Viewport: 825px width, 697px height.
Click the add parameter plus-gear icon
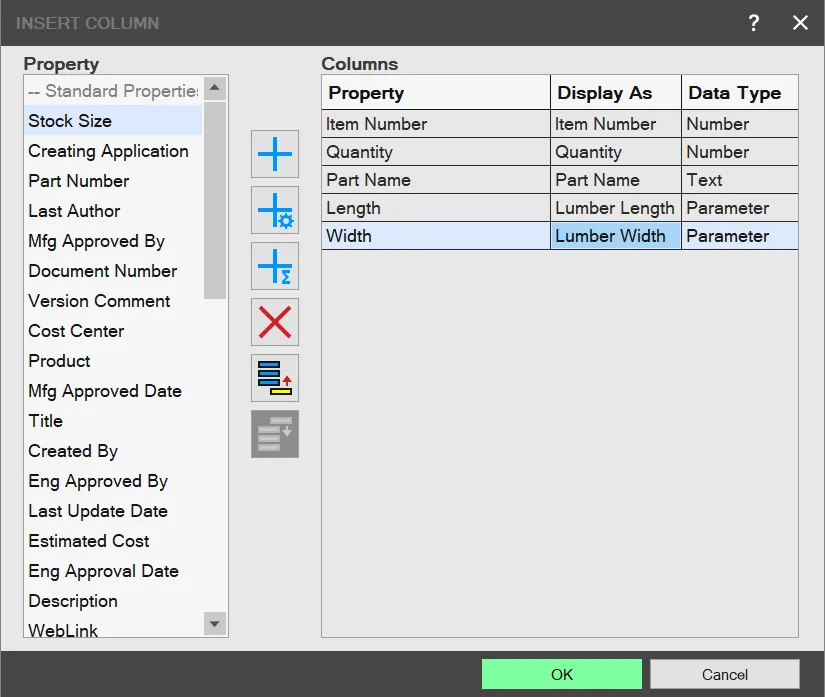pyautogui.click(x=275, y=210)
